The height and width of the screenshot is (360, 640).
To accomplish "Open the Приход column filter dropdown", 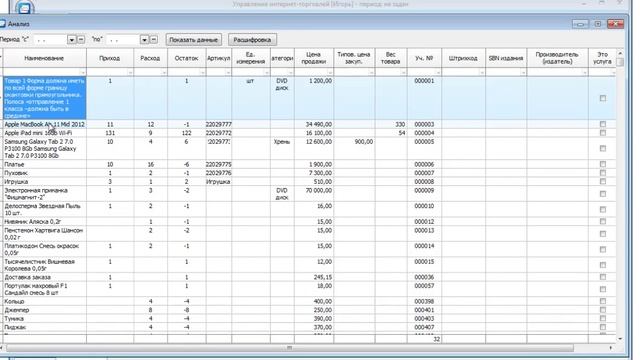I will coord(130,73).
